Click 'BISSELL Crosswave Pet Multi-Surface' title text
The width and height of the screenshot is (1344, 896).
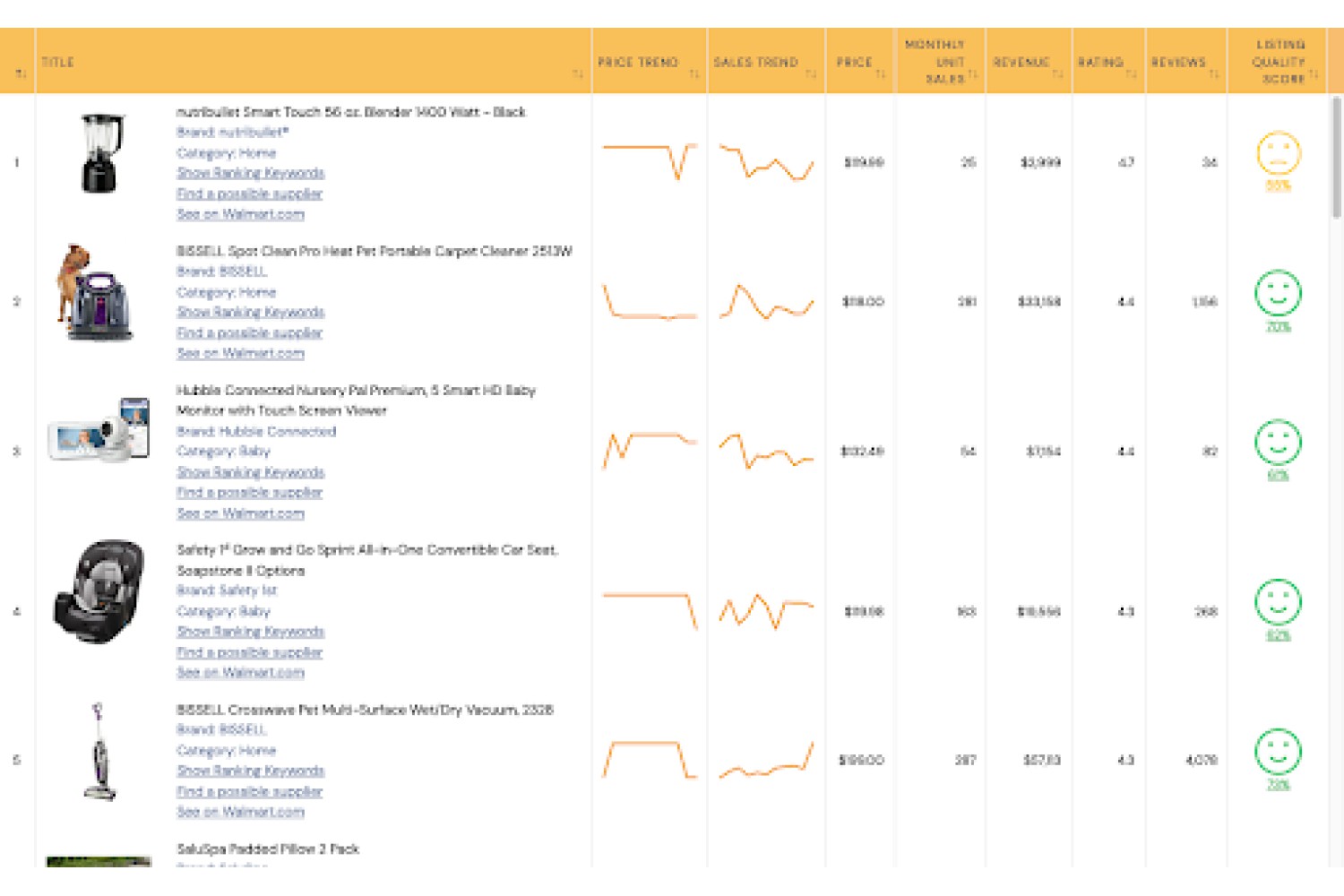[365, 710]
